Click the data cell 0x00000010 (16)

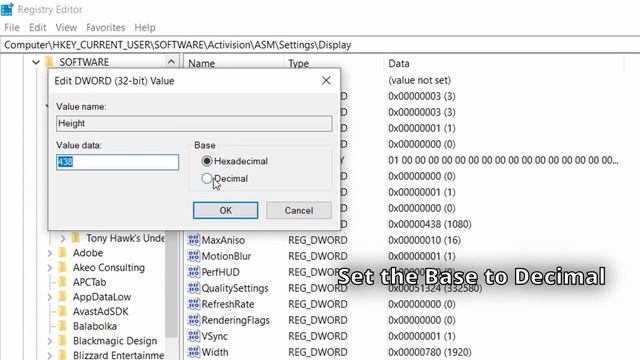point(424,240)
